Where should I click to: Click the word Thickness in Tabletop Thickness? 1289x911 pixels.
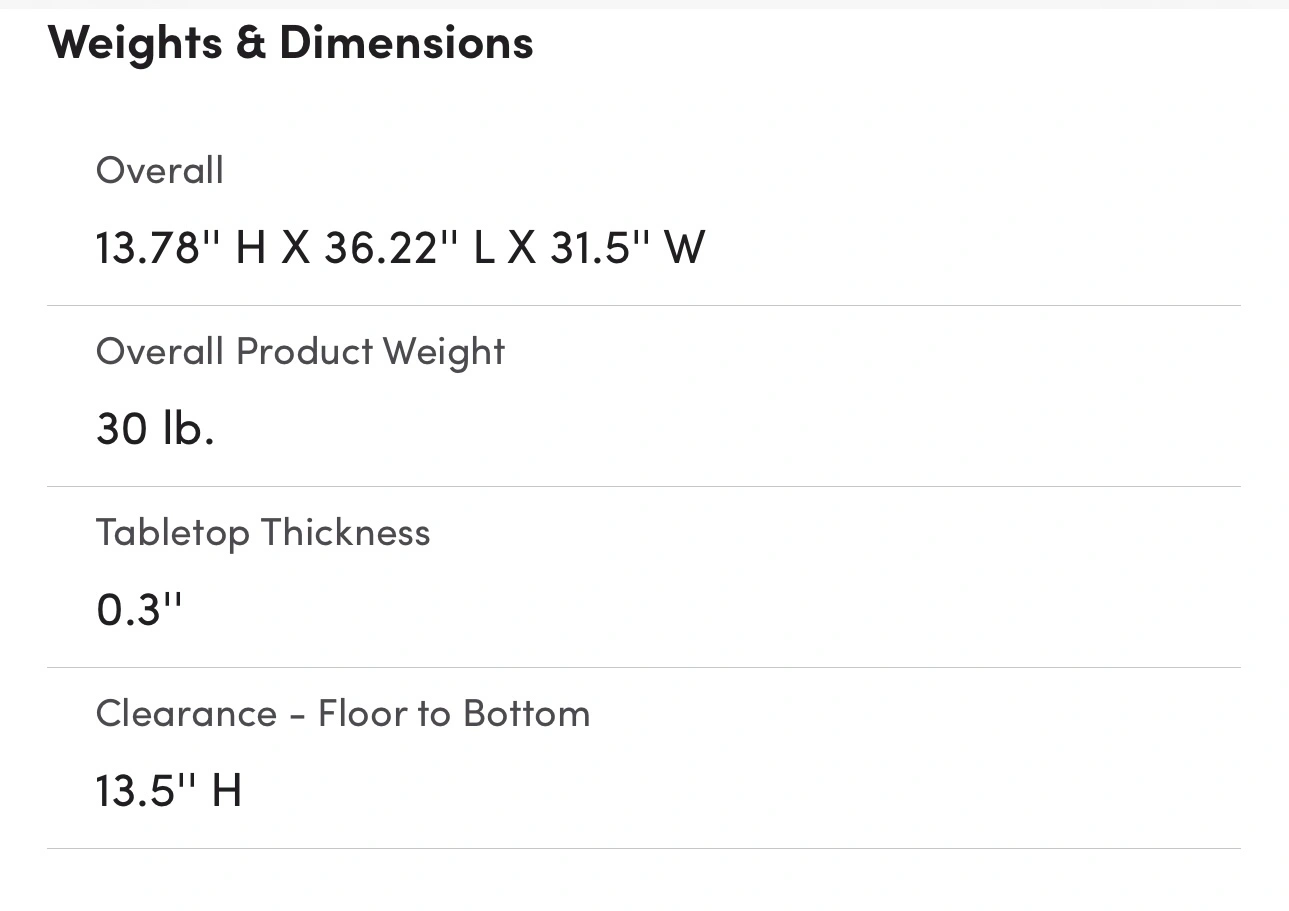(x=346, y=532)
